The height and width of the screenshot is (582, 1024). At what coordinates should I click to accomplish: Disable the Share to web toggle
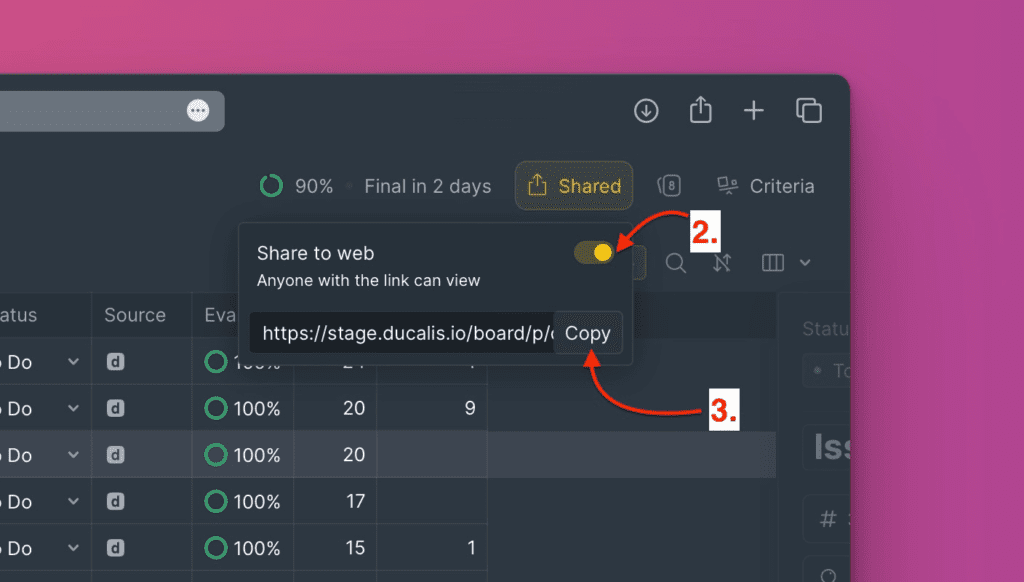[594, 253]
